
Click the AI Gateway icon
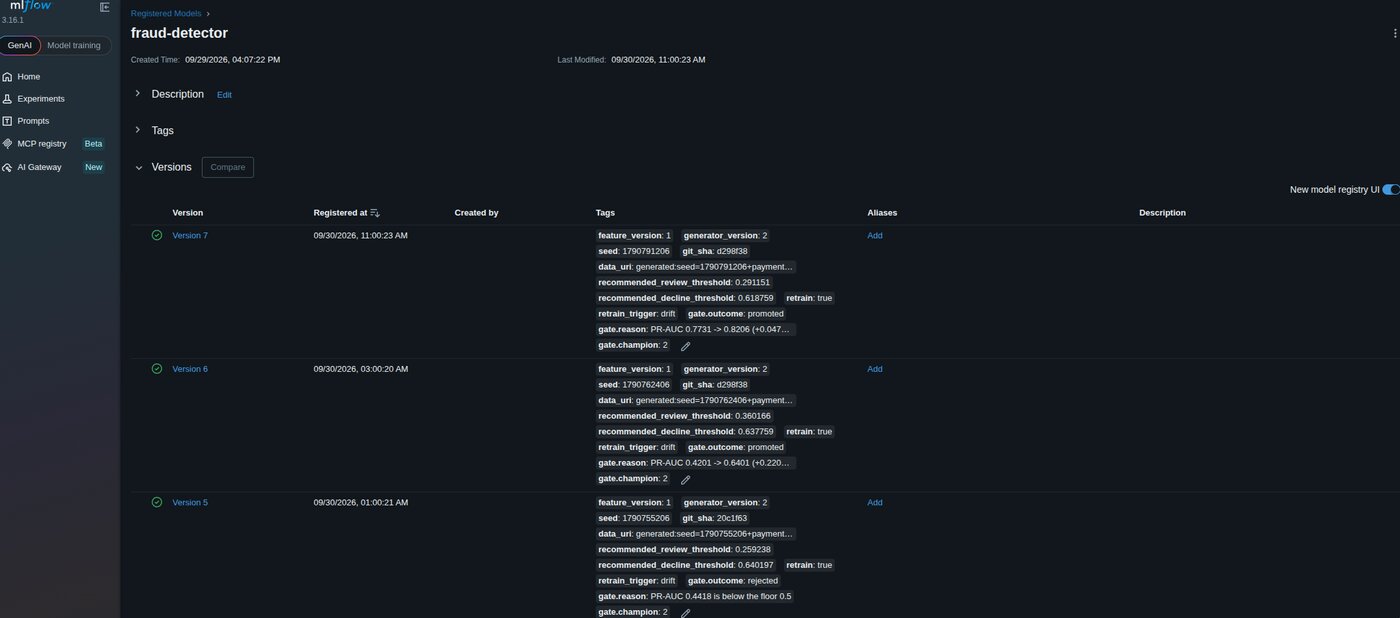tap(7, 167)
